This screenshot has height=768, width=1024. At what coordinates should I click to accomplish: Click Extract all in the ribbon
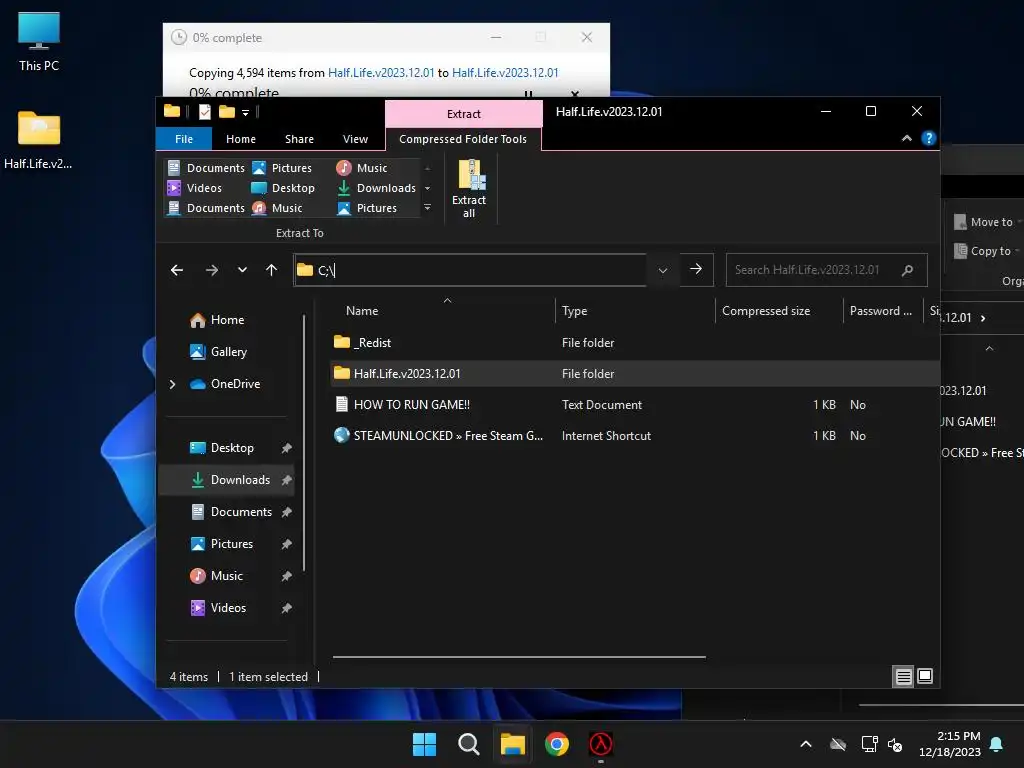[469, 188]
